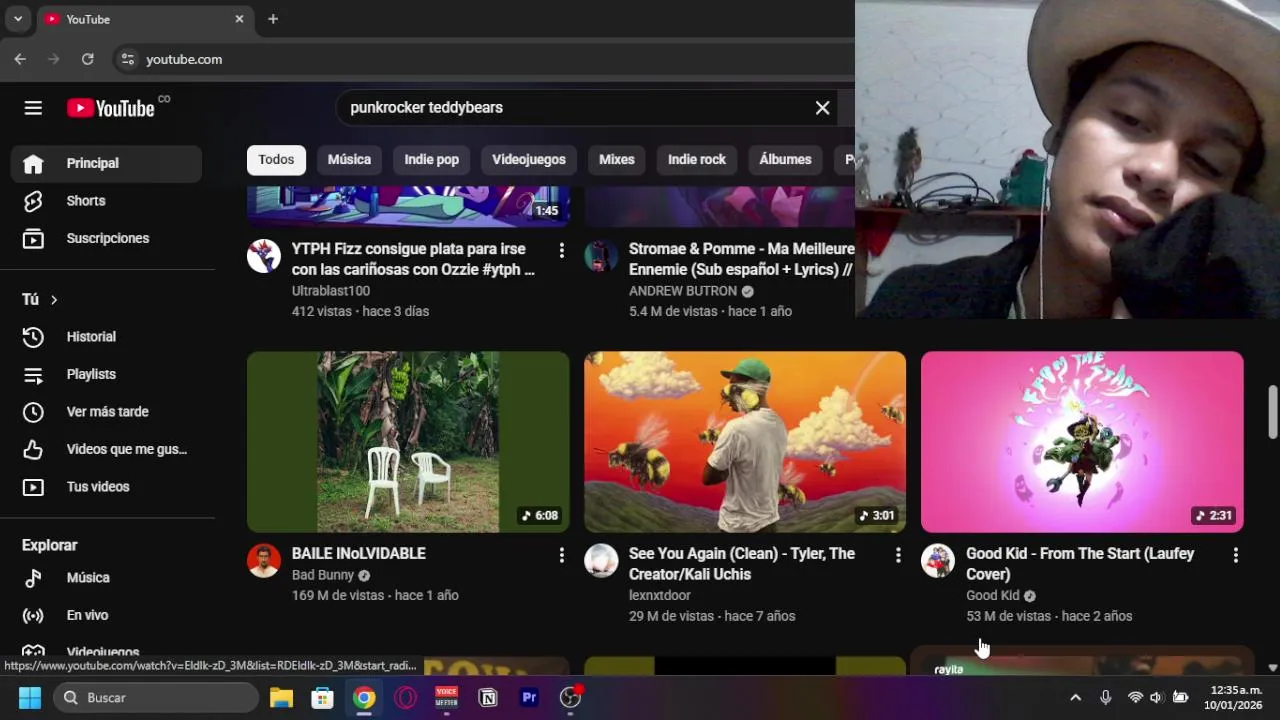Open options menu for Good Kid video
Screen dimensions: 1280x720
[x=1235, y=555]
